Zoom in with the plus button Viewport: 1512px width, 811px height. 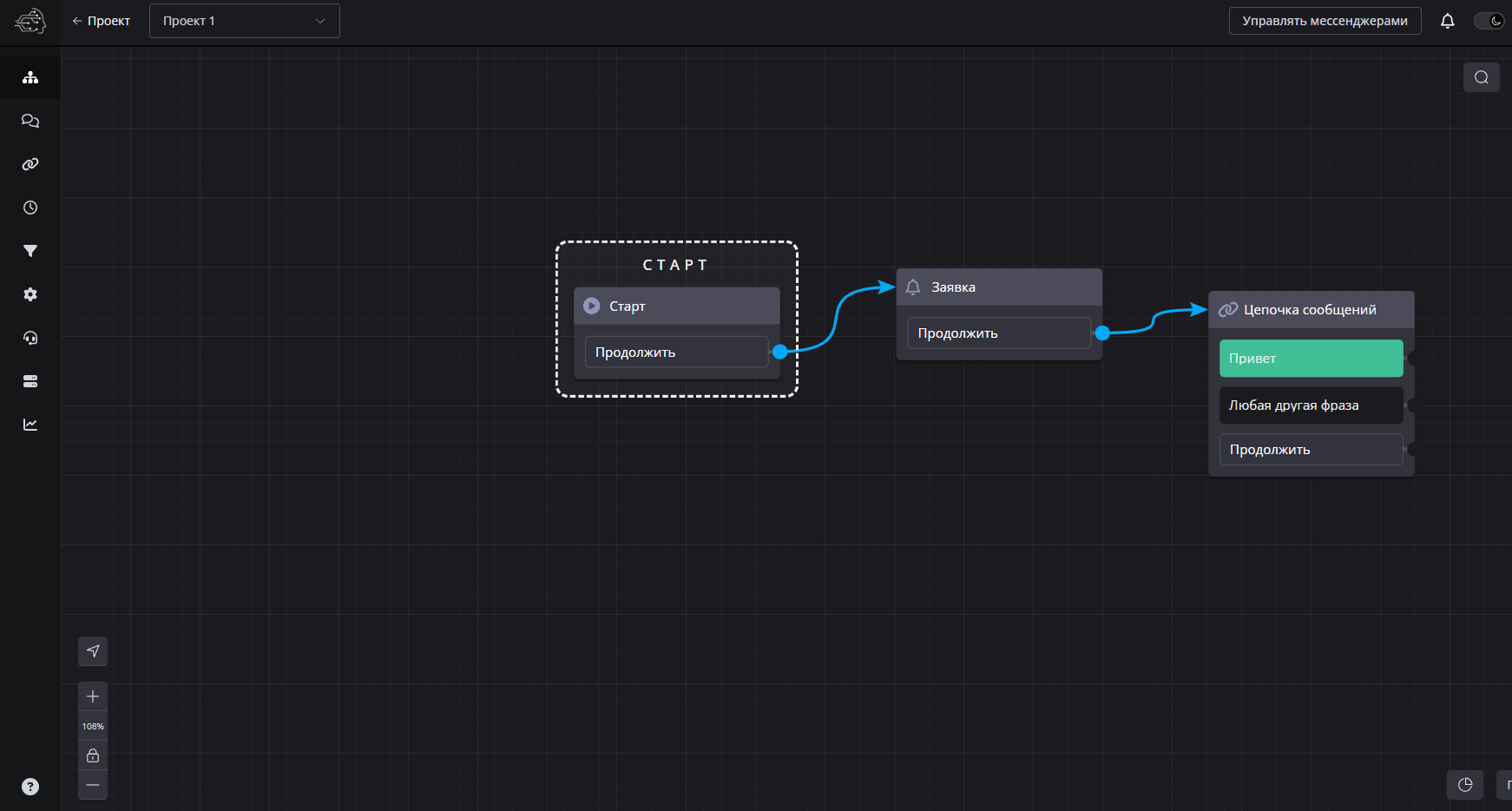coord(93,696)
